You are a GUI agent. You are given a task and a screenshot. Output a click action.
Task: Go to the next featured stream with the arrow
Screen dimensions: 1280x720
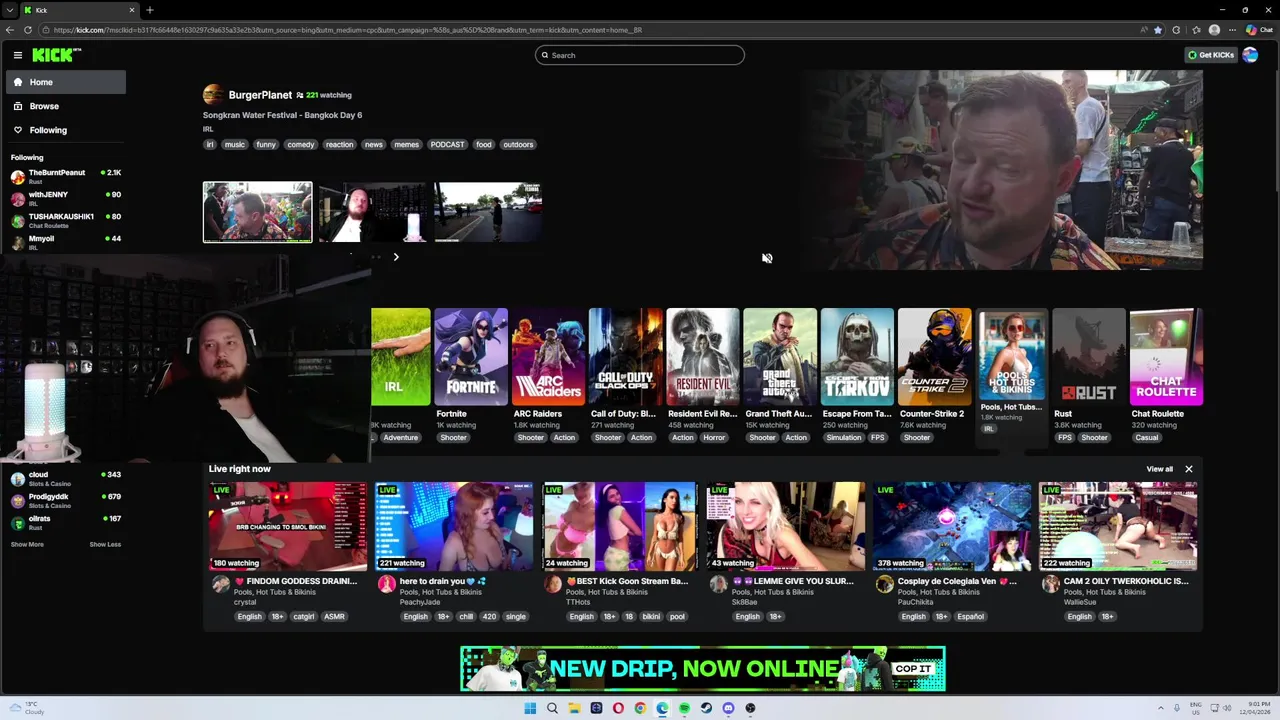tap(396, 257)
